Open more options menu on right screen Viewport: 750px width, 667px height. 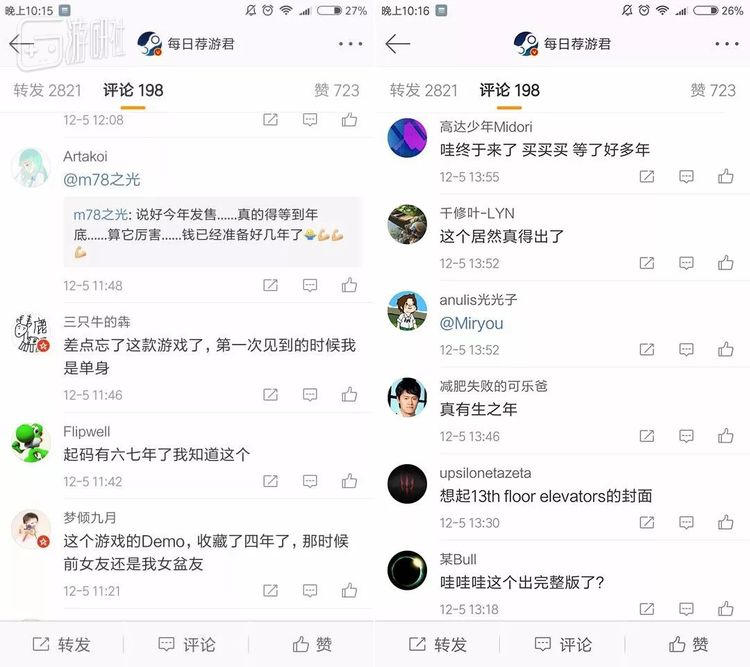coord(727,44)
